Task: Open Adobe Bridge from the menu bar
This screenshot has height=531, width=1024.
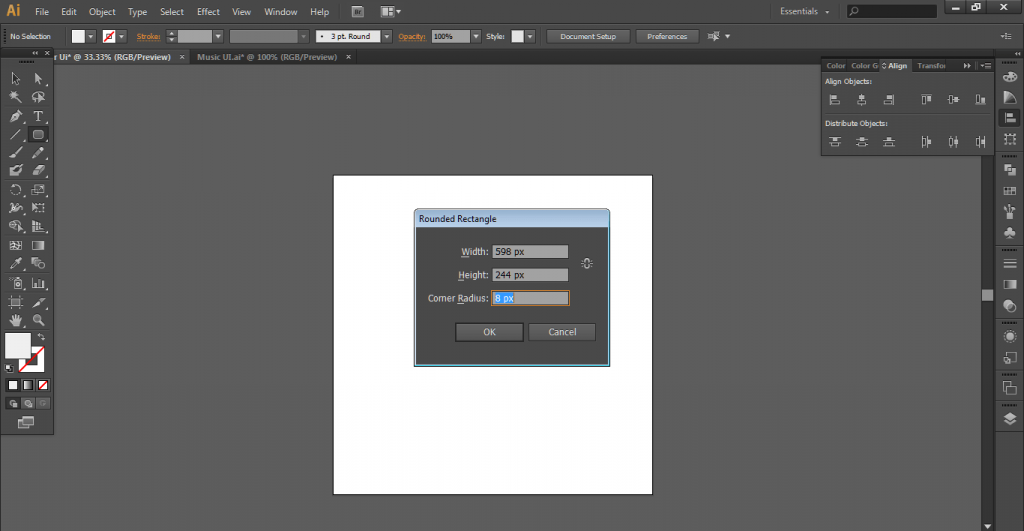Action: (x=358, y=12)
